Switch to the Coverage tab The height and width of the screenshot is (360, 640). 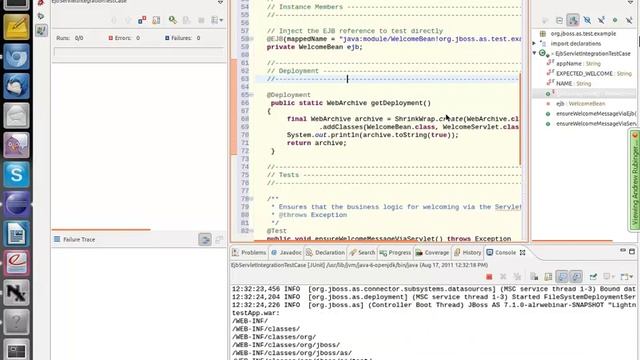(432, 253)
